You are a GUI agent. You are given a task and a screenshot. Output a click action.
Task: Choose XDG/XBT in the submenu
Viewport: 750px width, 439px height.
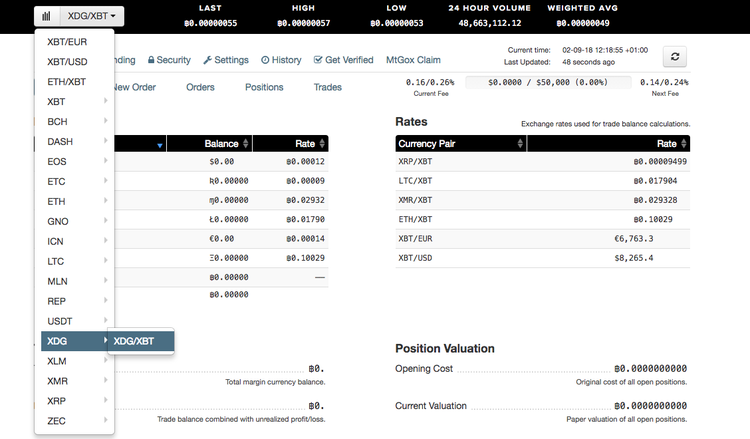(140, 341)
